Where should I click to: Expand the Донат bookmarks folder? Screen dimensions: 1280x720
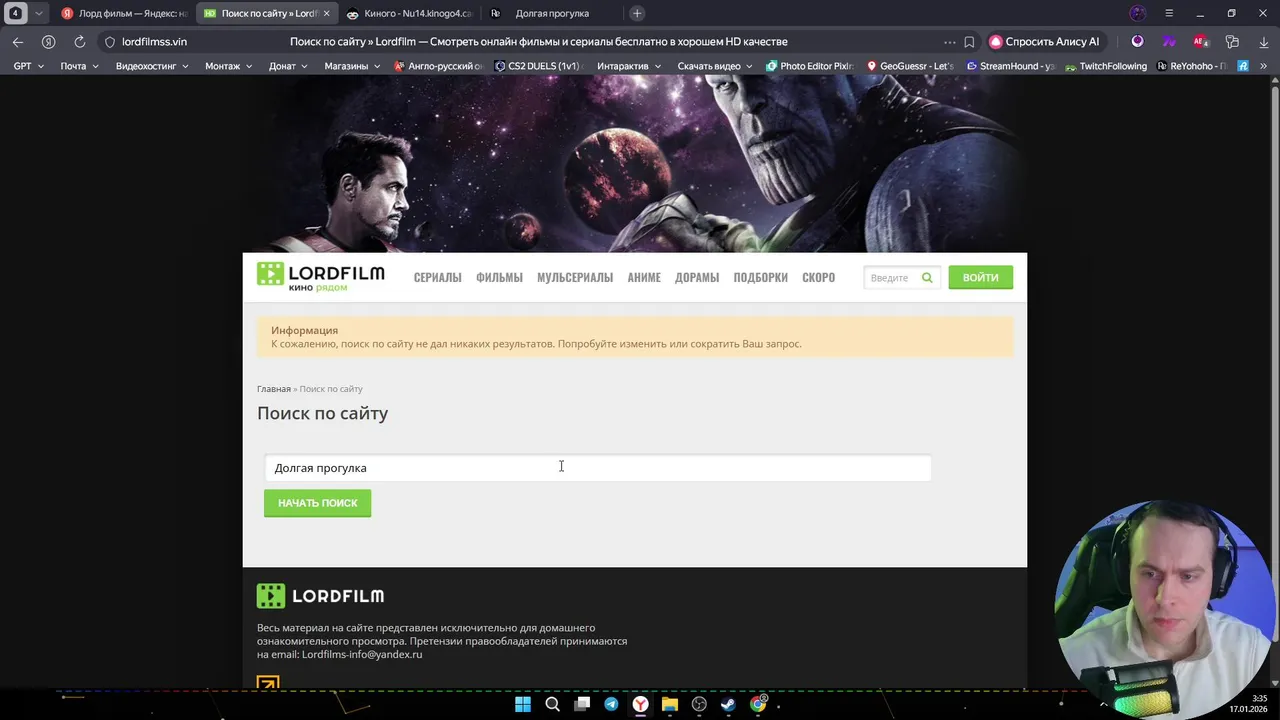[x=288, y=66]
